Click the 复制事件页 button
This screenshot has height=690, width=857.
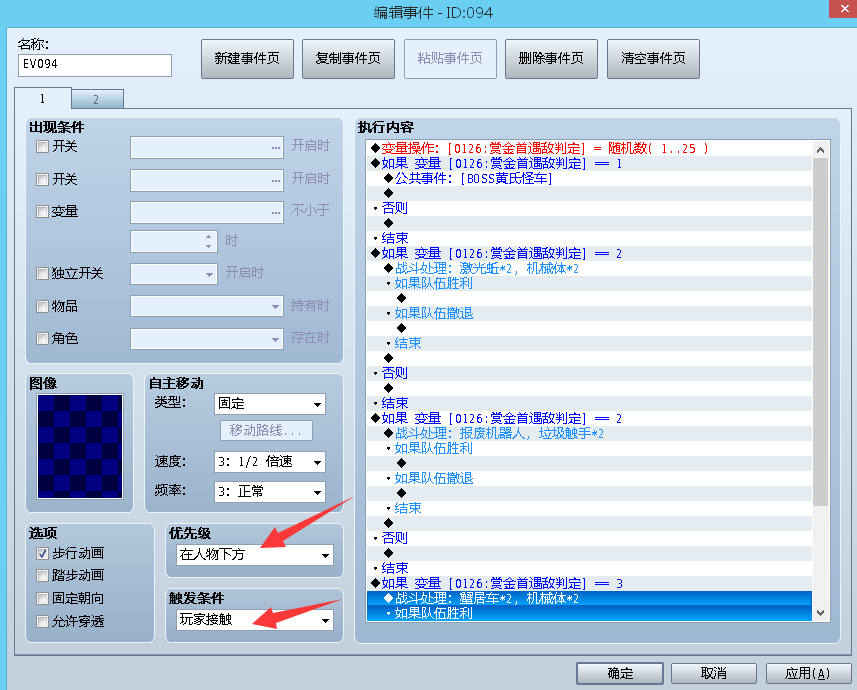tap(348, 59)
